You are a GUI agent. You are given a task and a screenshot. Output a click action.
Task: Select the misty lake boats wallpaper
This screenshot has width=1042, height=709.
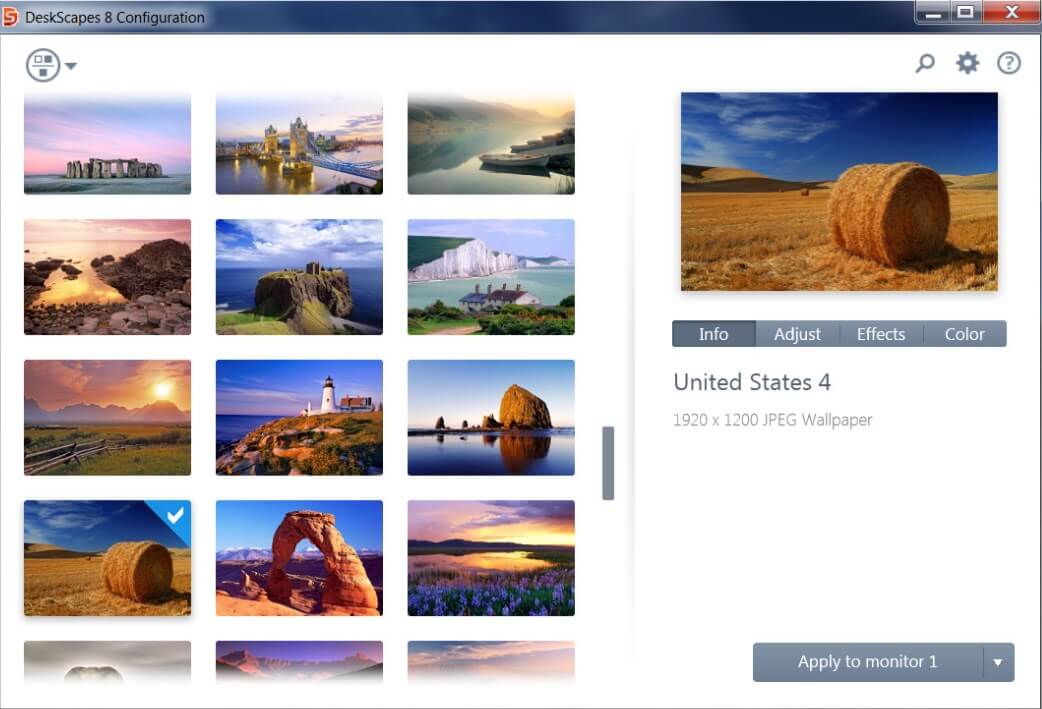coord(491,144)
